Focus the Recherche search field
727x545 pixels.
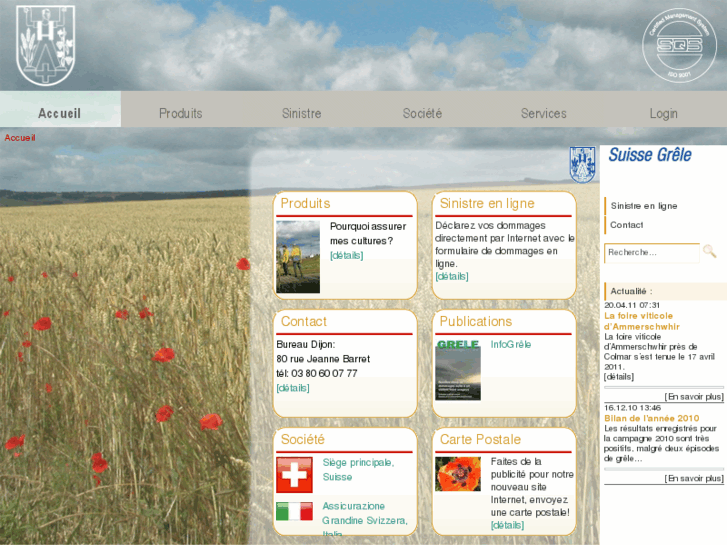coord(652,253)
